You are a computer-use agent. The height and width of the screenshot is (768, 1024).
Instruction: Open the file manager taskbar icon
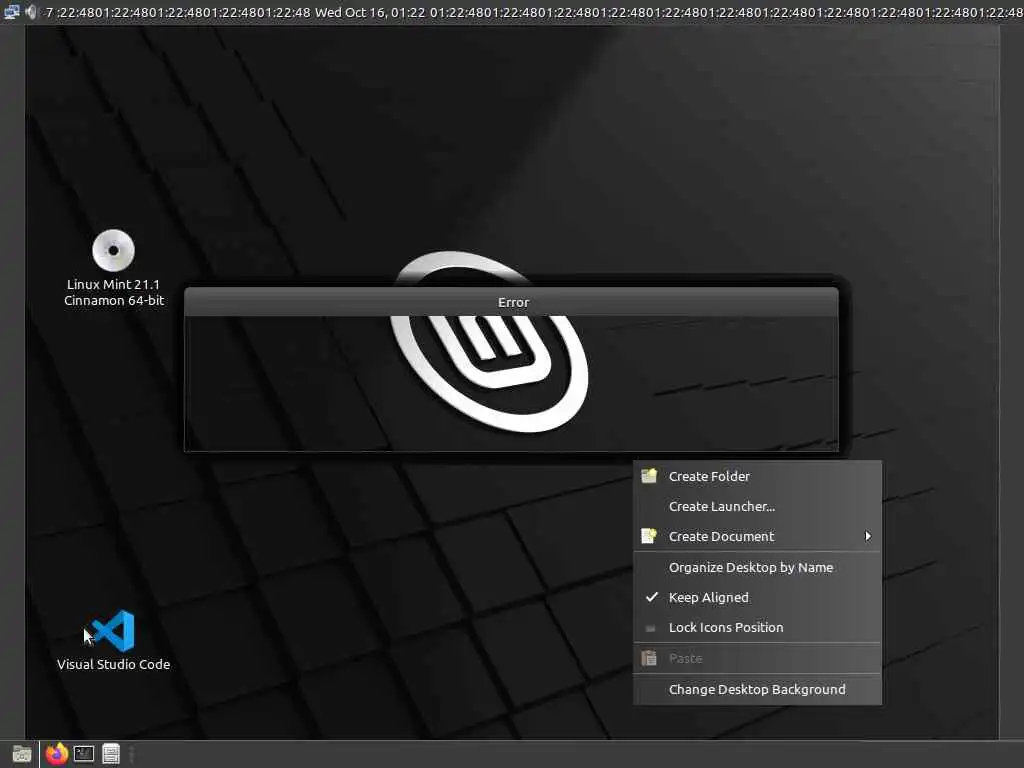point(22,754)
